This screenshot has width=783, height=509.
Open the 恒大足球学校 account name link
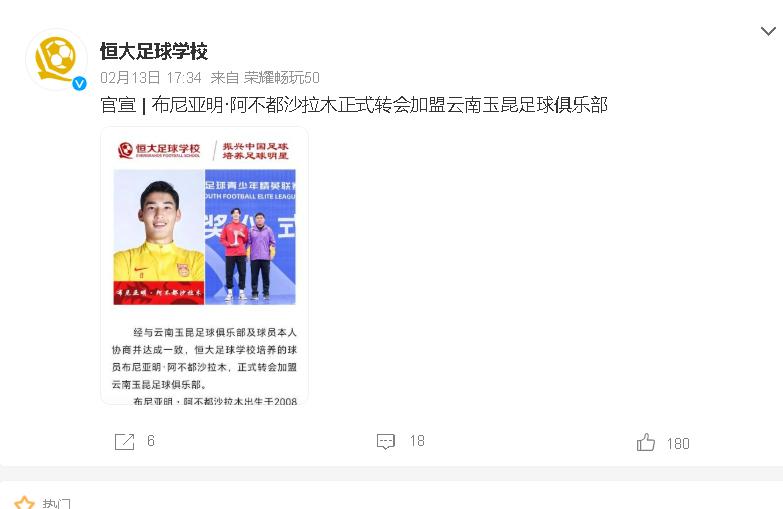tap(153, 51)
